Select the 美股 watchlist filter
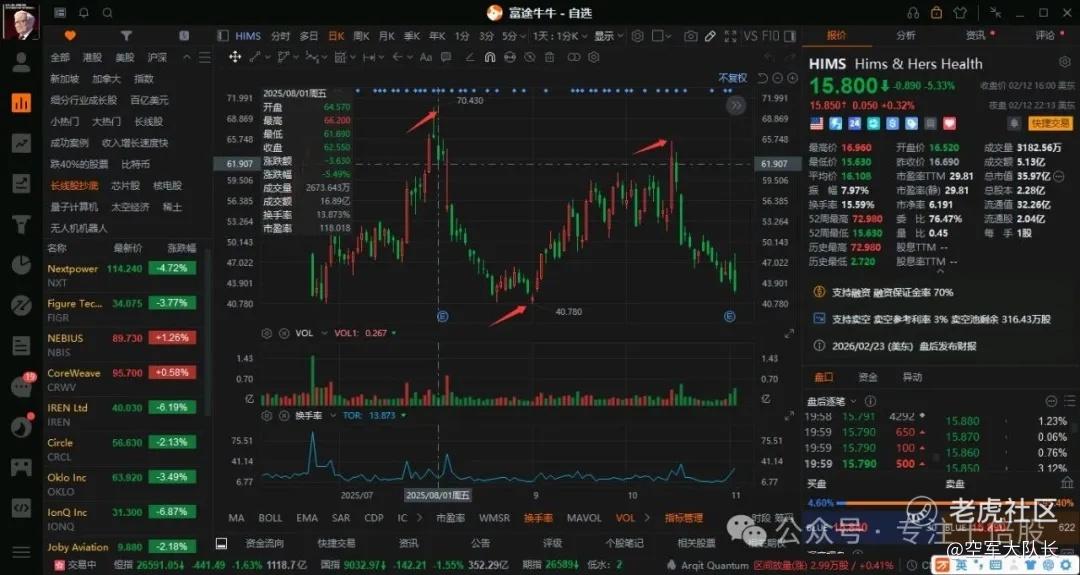Image resolution: width=1080 pixels, height=575 pixels. 125,58
